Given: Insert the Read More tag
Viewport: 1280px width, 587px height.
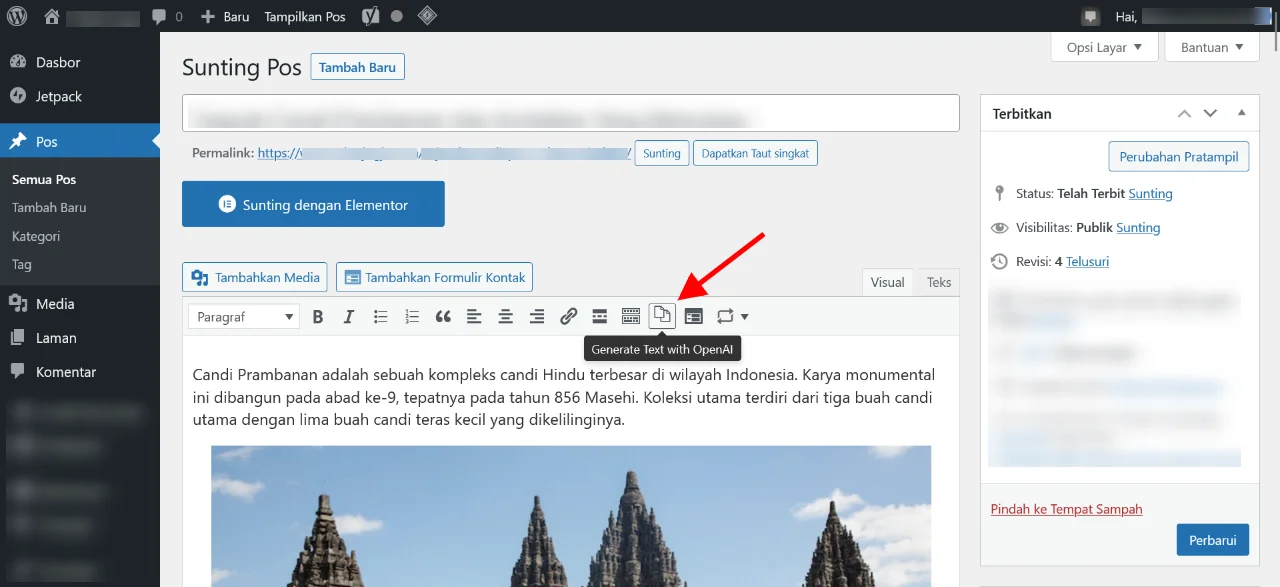Looking at the screenshot, I should tap(599, 317).
